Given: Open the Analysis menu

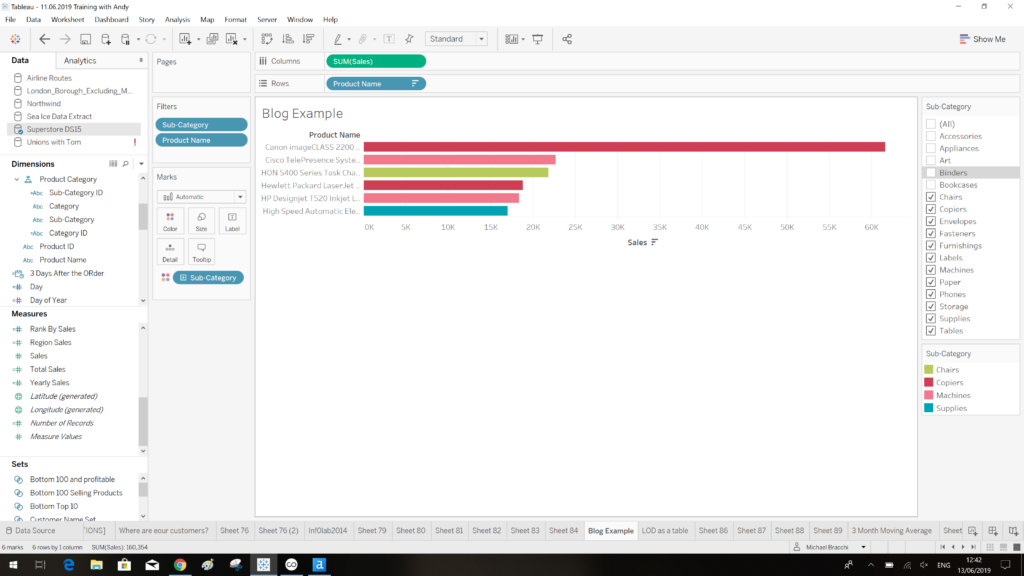Looking at the screenshot, I should coord(177,20).
